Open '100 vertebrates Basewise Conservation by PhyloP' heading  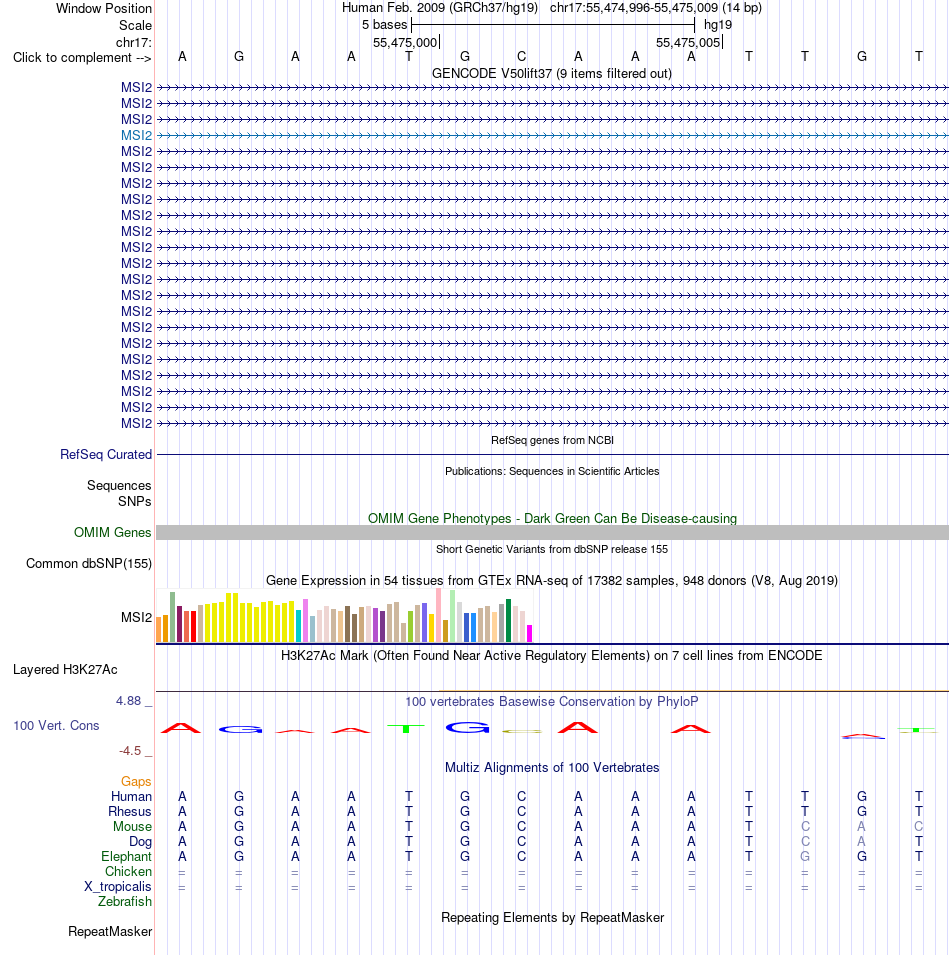[x=552, y=702]
